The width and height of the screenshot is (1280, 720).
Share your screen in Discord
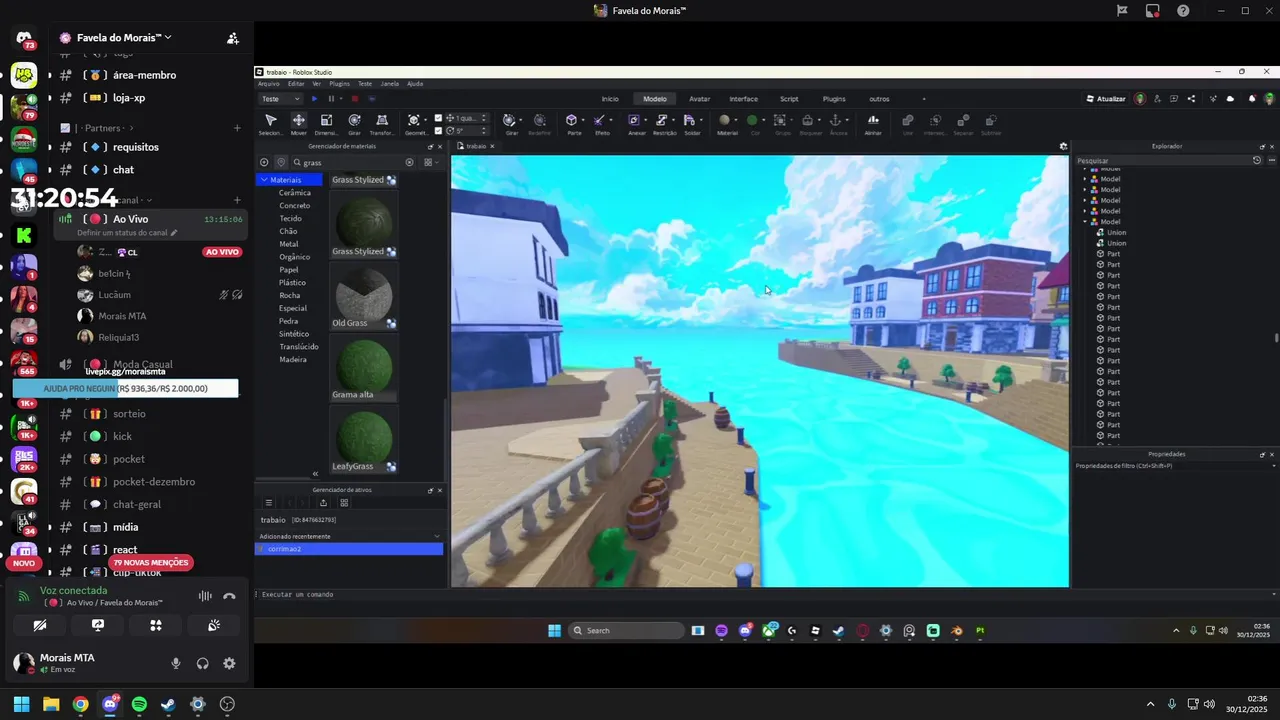[x=98, y=625]
